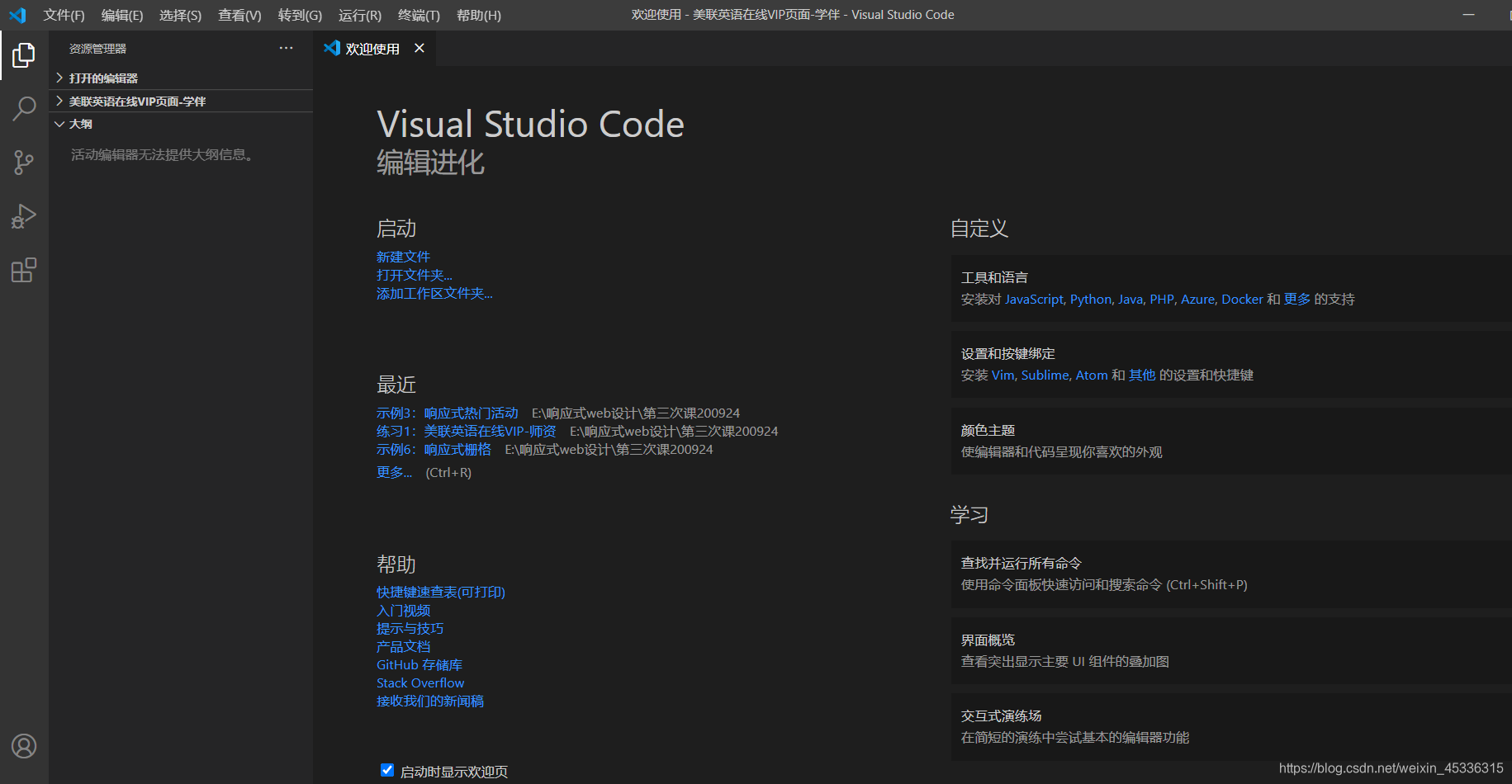Open the 界面概览 card
The height and width of the screenshot is (784, 1512).
click(x=1231, y=650)
